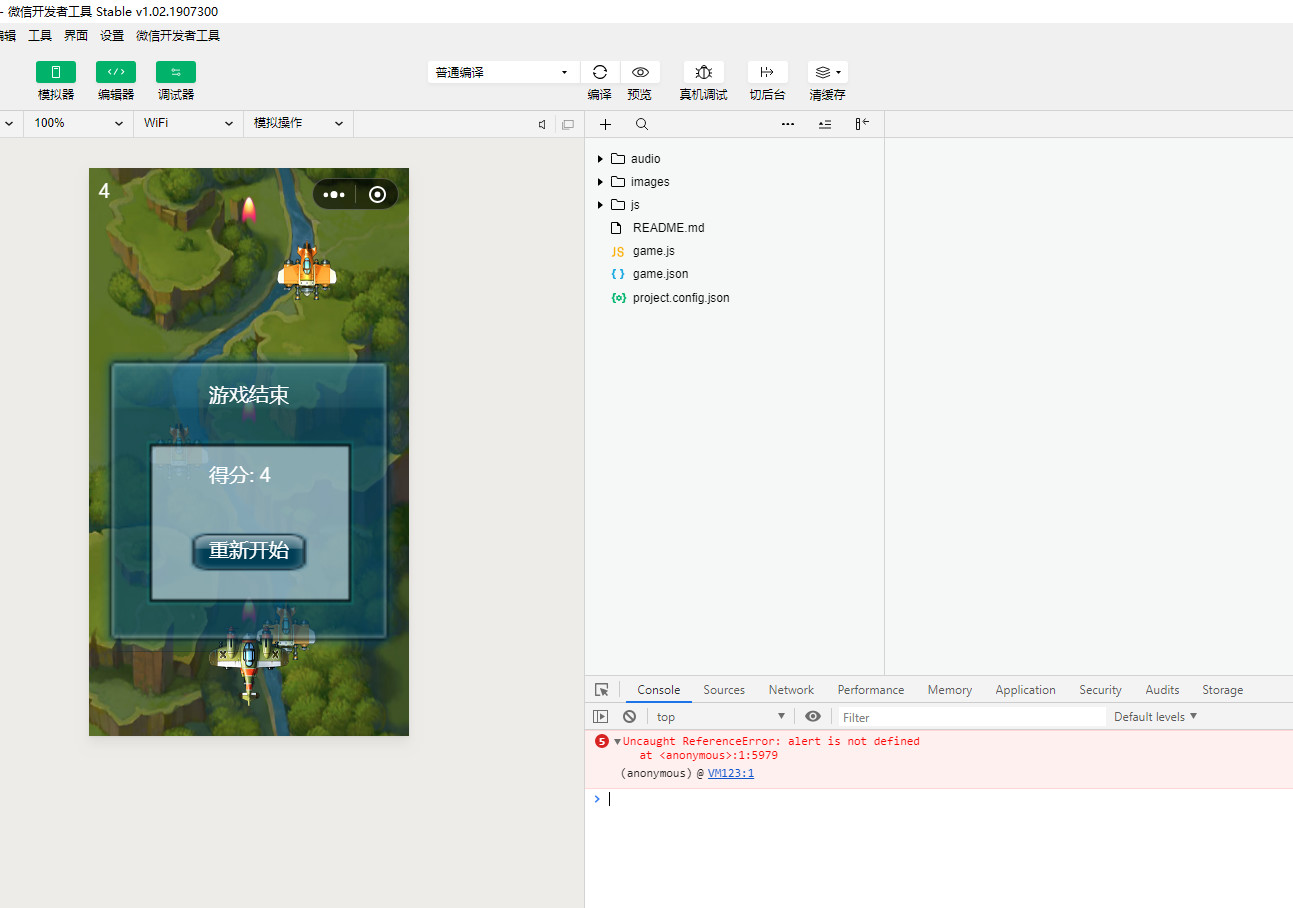Click the compile refresh icon

click(600, 72)
